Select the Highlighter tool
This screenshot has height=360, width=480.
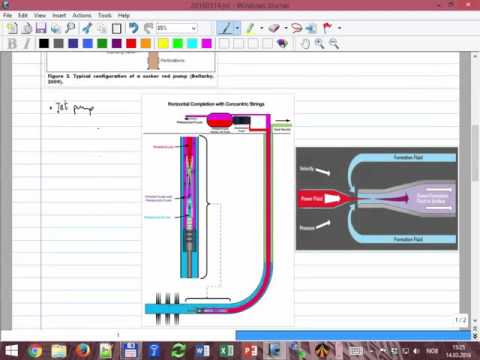pos(250,28)
